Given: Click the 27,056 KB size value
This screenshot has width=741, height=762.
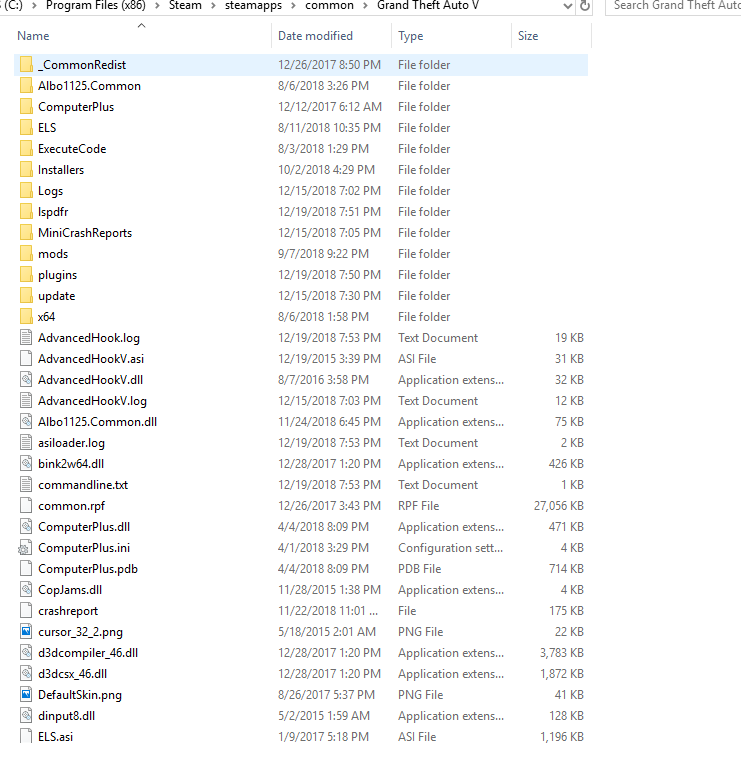Looking at the screenshot, I should (x=558, y=506).
